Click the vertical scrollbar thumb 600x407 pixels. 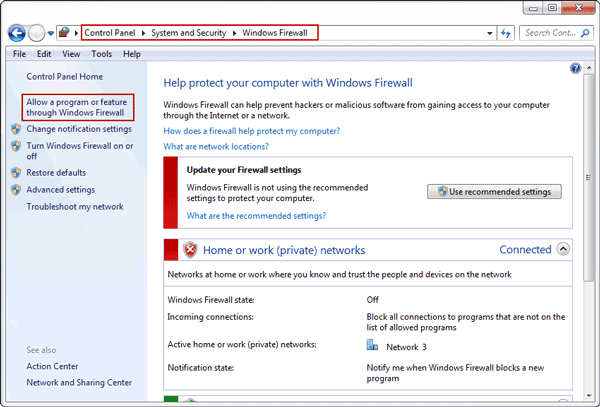(588, 177)
